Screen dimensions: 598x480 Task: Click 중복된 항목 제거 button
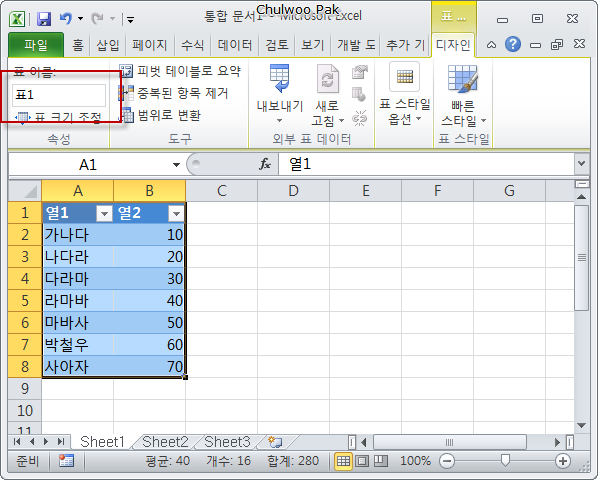click(174, 93)
